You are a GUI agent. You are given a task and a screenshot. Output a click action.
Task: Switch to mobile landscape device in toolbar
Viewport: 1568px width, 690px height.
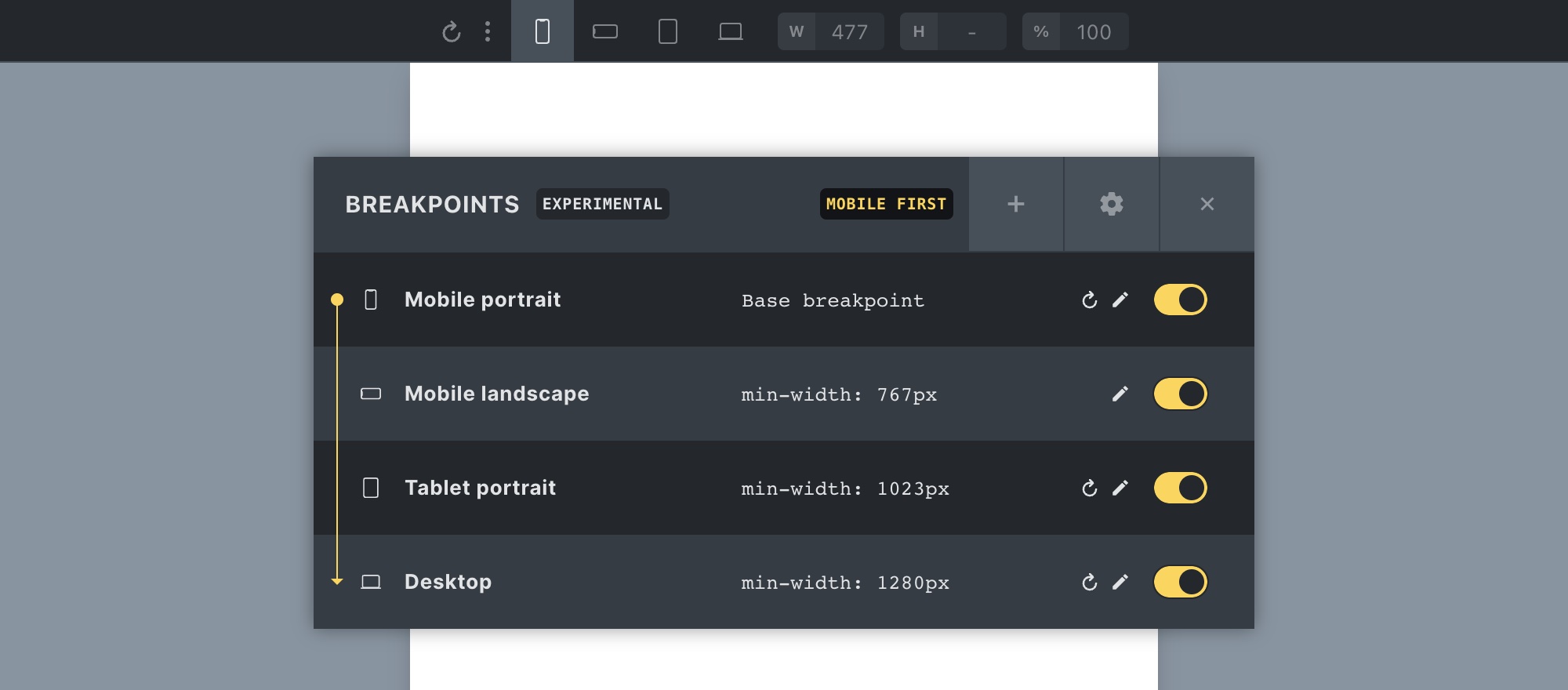click(604, 31)
